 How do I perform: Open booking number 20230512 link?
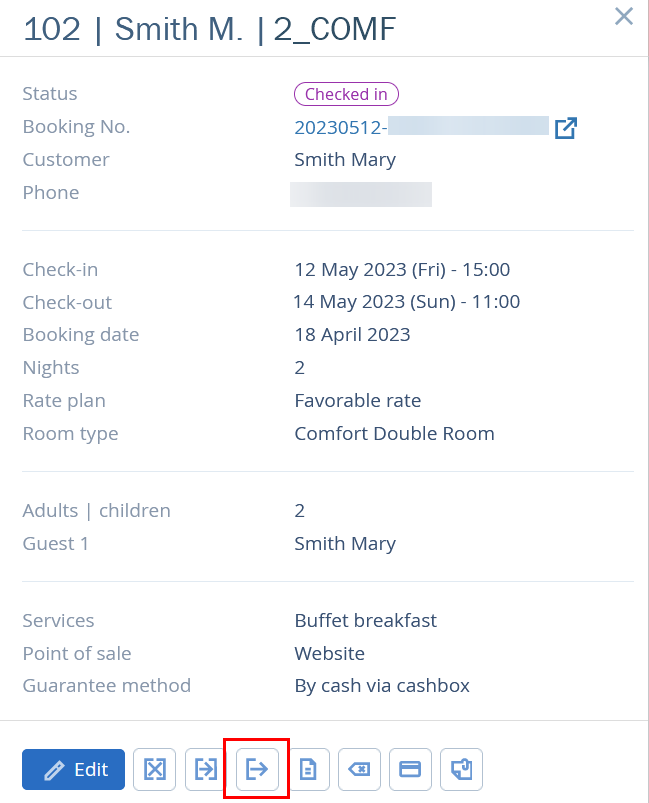pos(421,127)
